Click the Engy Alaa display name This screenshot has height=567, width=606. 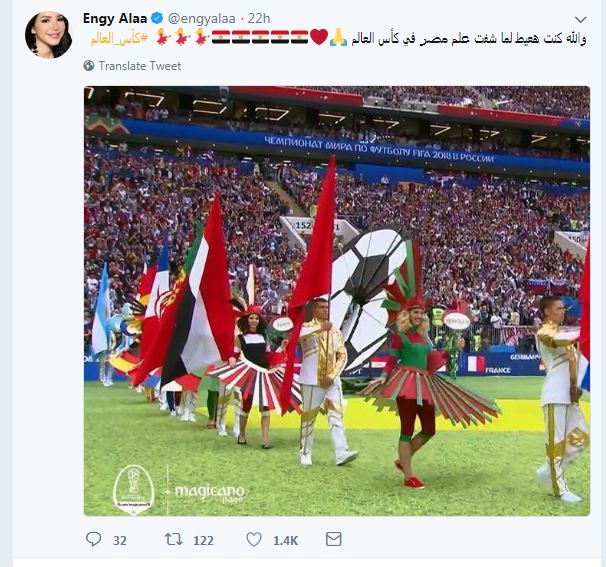(x=115, y=19)
